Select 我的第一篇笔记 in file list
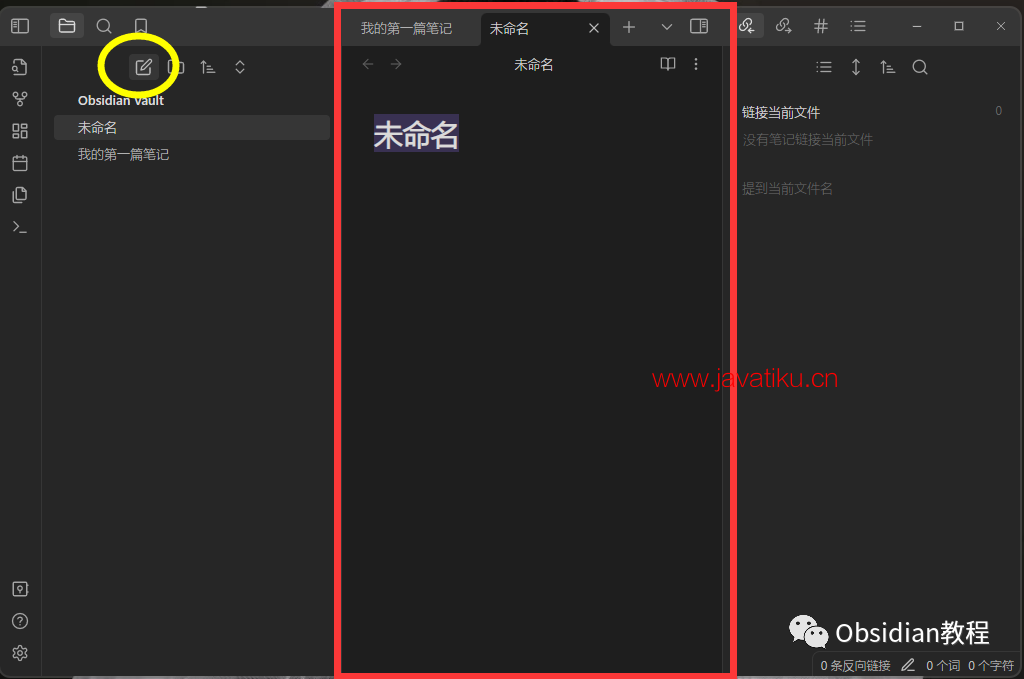This screenshot has height=679, width=1024. pyautogui.click(x=124, y=155)
